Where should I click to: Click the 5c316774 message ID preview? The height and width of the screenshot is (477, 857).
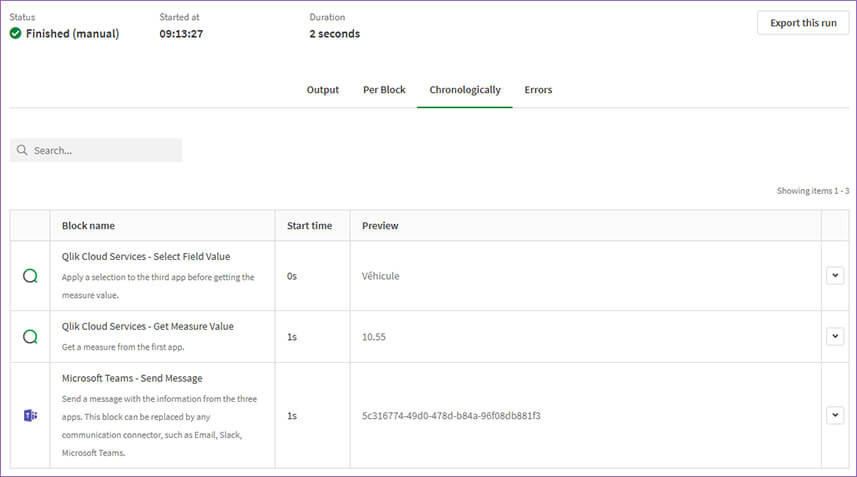point(451,416)
